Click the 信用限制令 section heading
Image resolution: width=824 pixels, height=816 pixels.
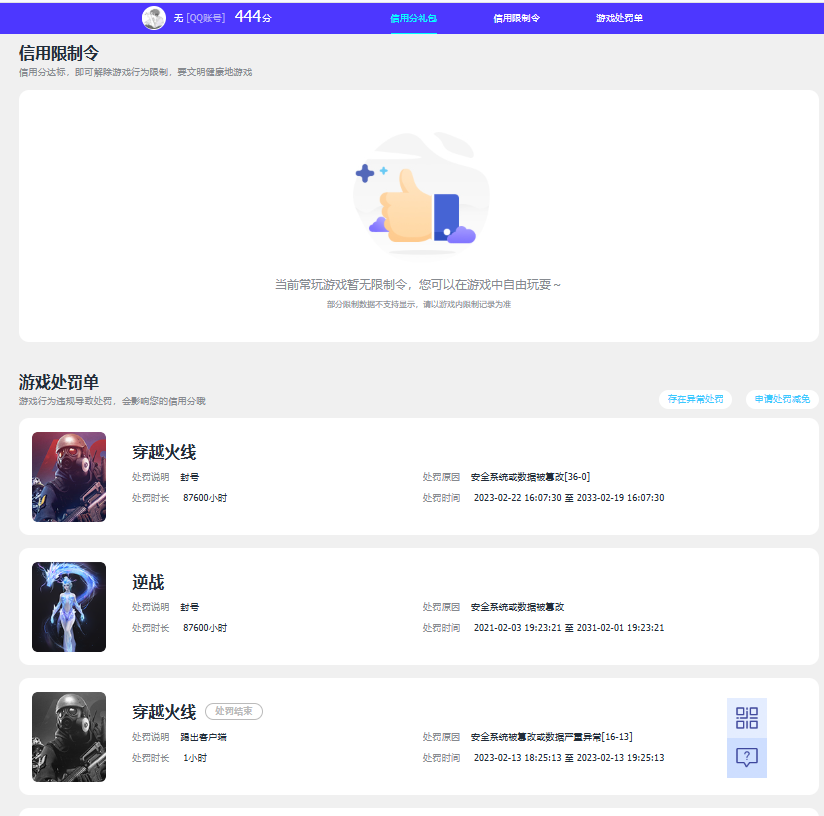tap(59, 53)
